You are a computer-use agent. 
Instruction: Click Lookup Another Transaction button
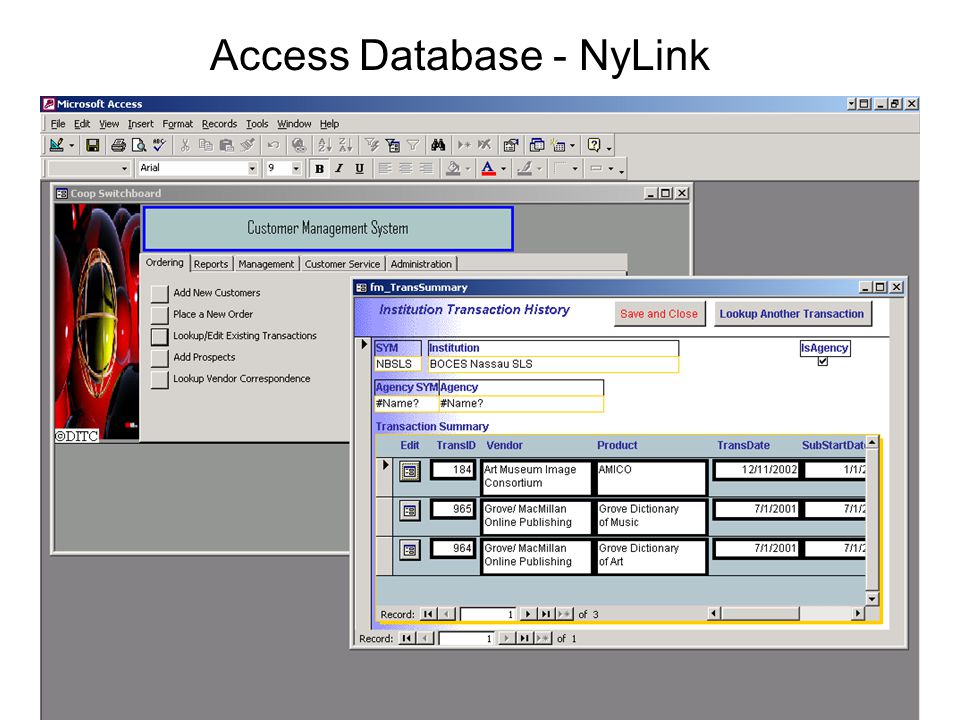792,314
